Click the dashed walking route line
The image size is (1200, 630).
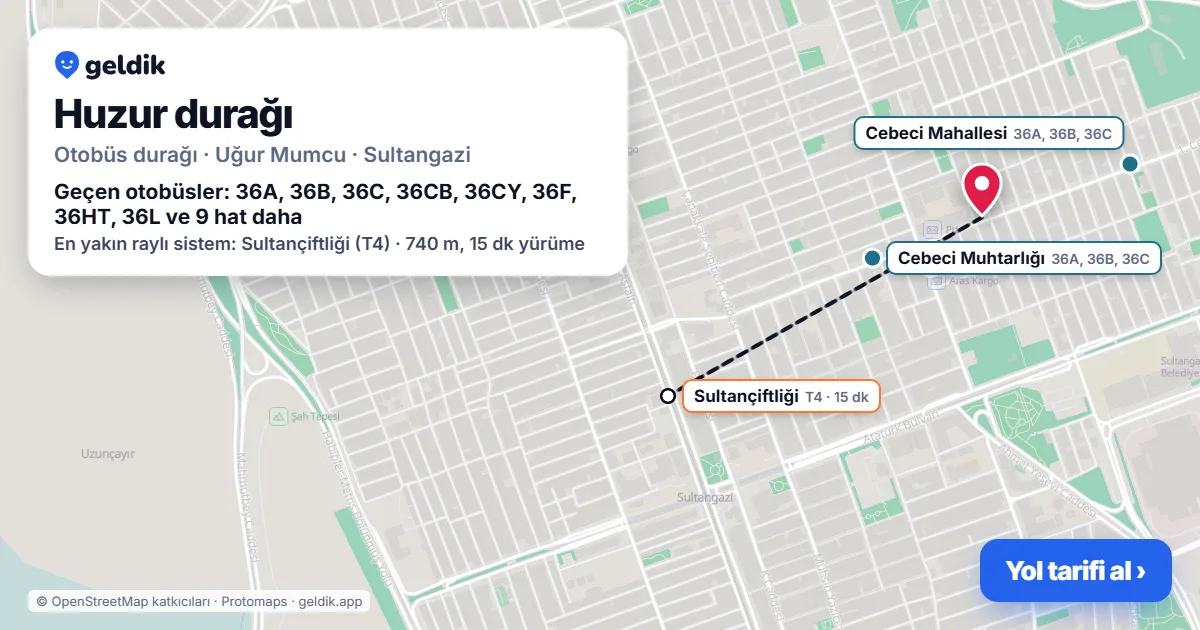[x=830, y=302]
